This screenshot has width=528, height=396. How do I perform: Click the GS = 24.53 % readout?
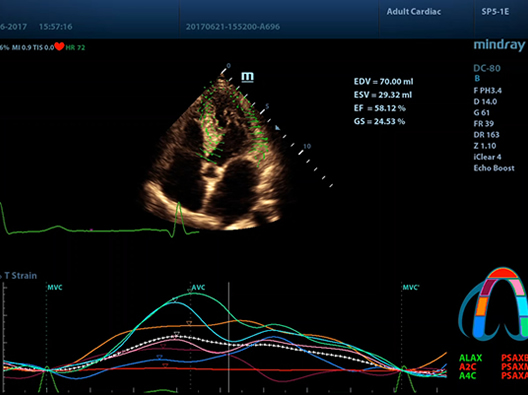pyautogui.click(x=380, y=121)
